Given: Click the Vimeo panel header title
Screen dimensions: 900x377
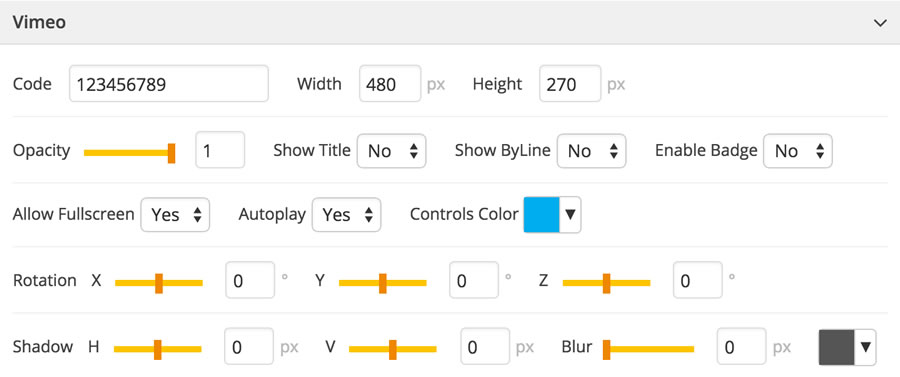Looking at the screenshot, I should (x=39, y=22).
